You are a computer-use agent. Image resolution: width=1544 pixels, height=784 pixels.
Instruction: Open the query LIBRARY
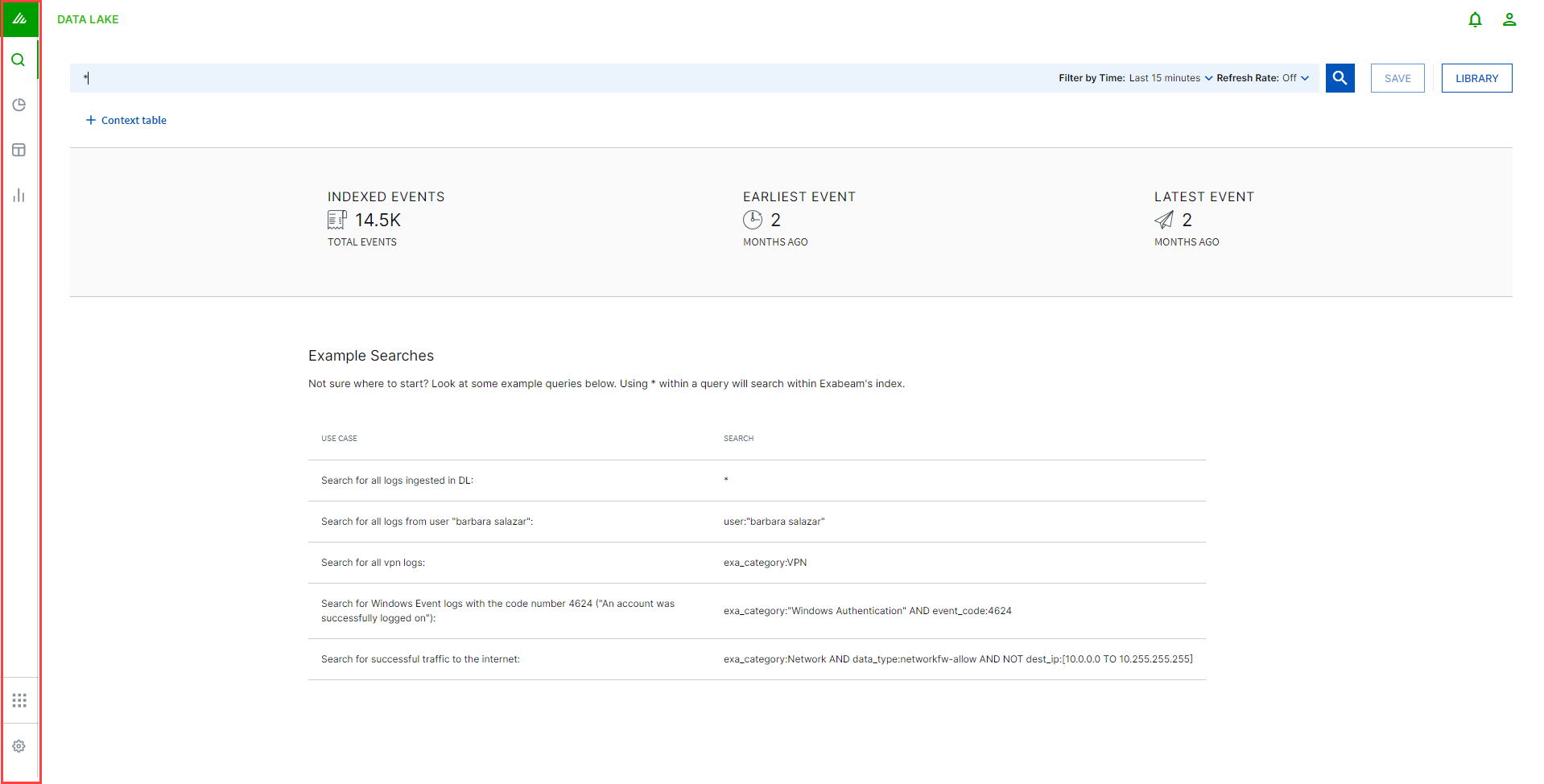click(x=1476, y=78)
